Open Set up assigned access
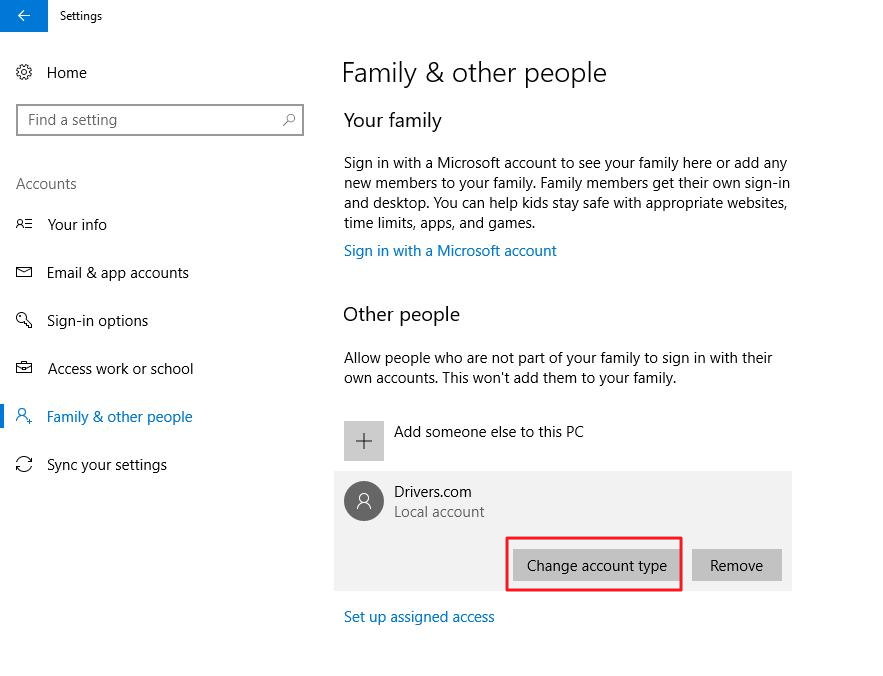 point(419,616)
